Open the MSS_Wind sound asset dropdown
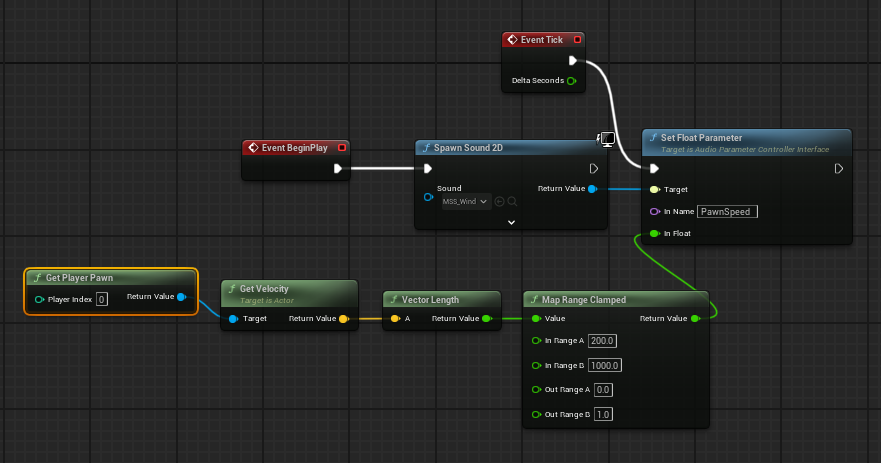 coord(465,201)
